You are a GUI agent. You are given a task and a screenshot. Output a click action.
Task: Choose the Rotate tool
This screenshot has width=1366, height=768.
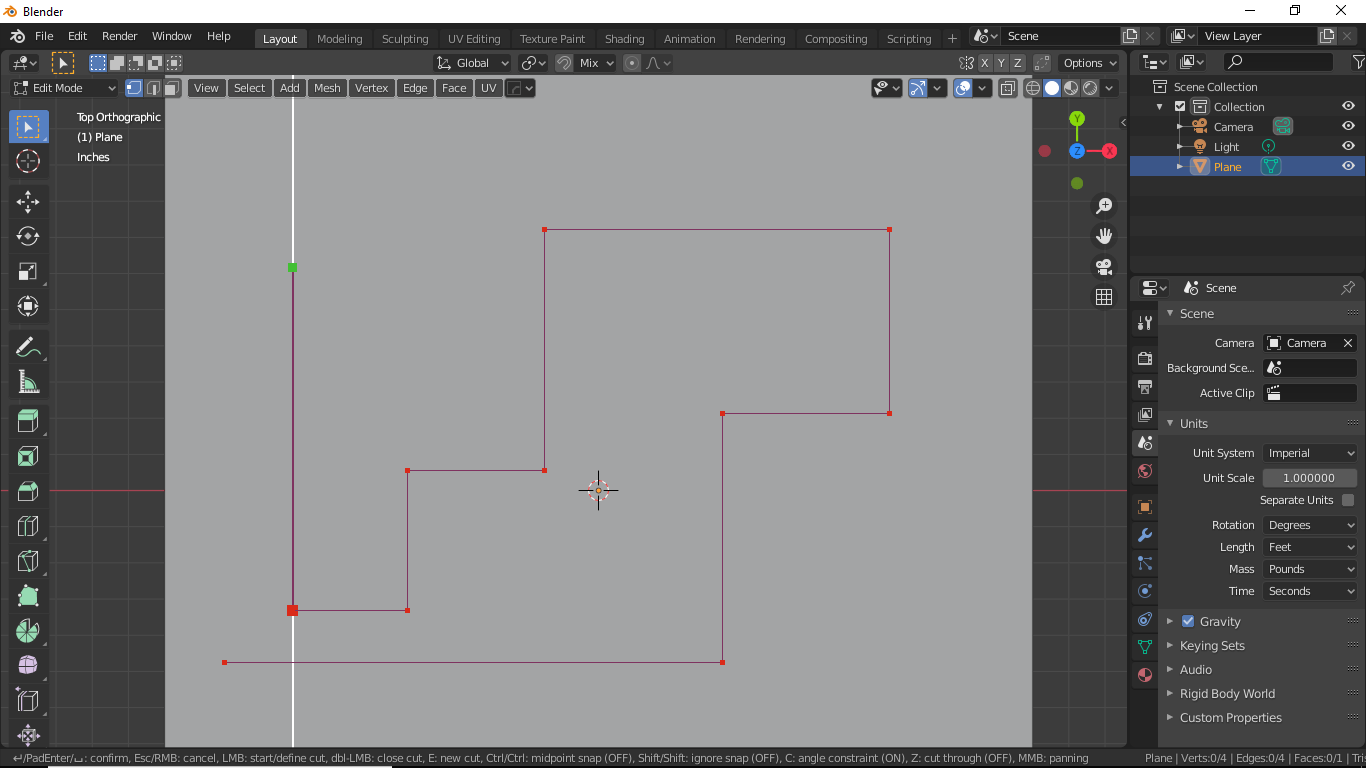pyautogui.click(x=28, y=237)
